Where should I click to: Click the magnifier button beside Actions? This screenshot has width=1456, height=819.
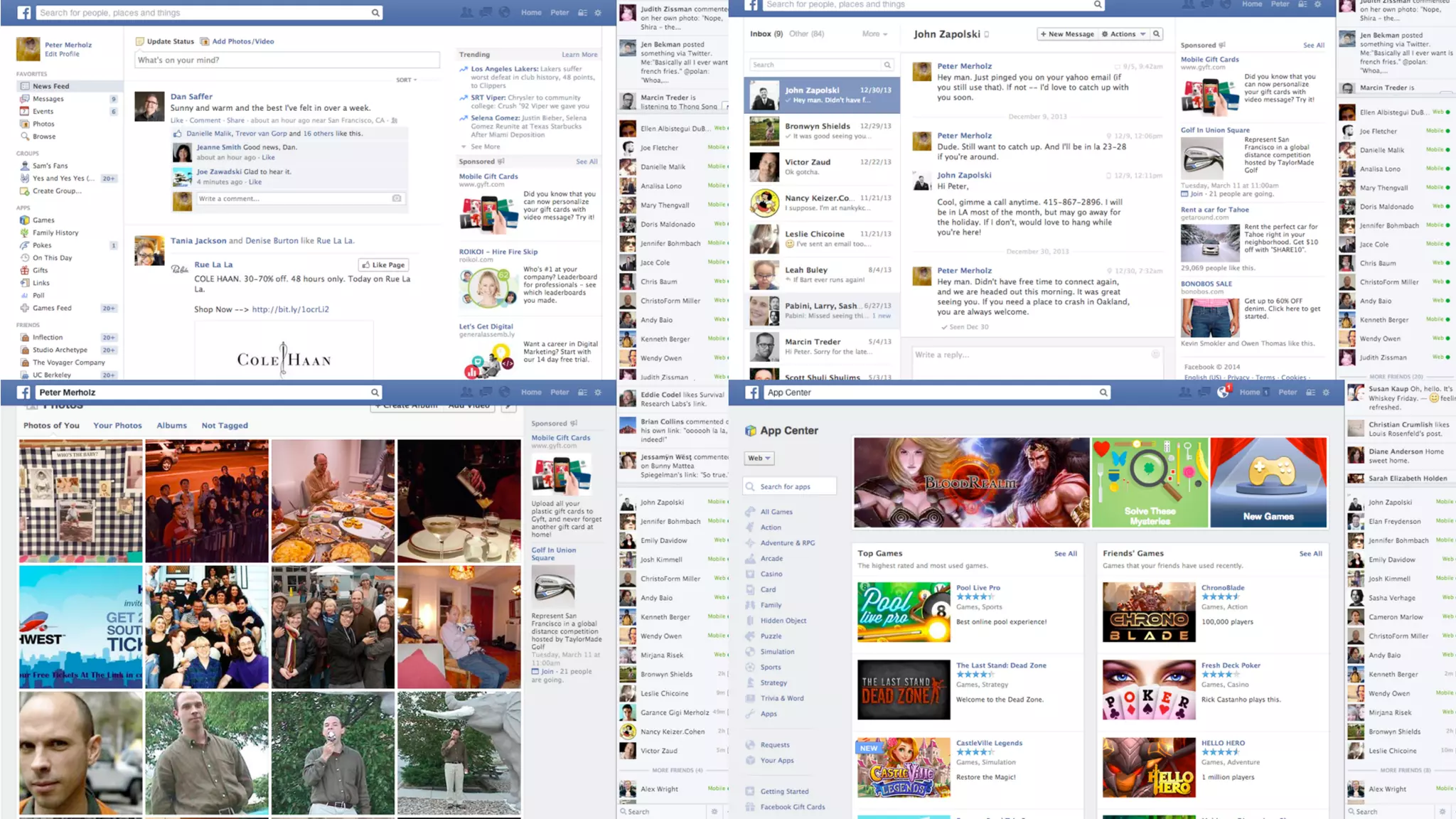coord(1157,33)
